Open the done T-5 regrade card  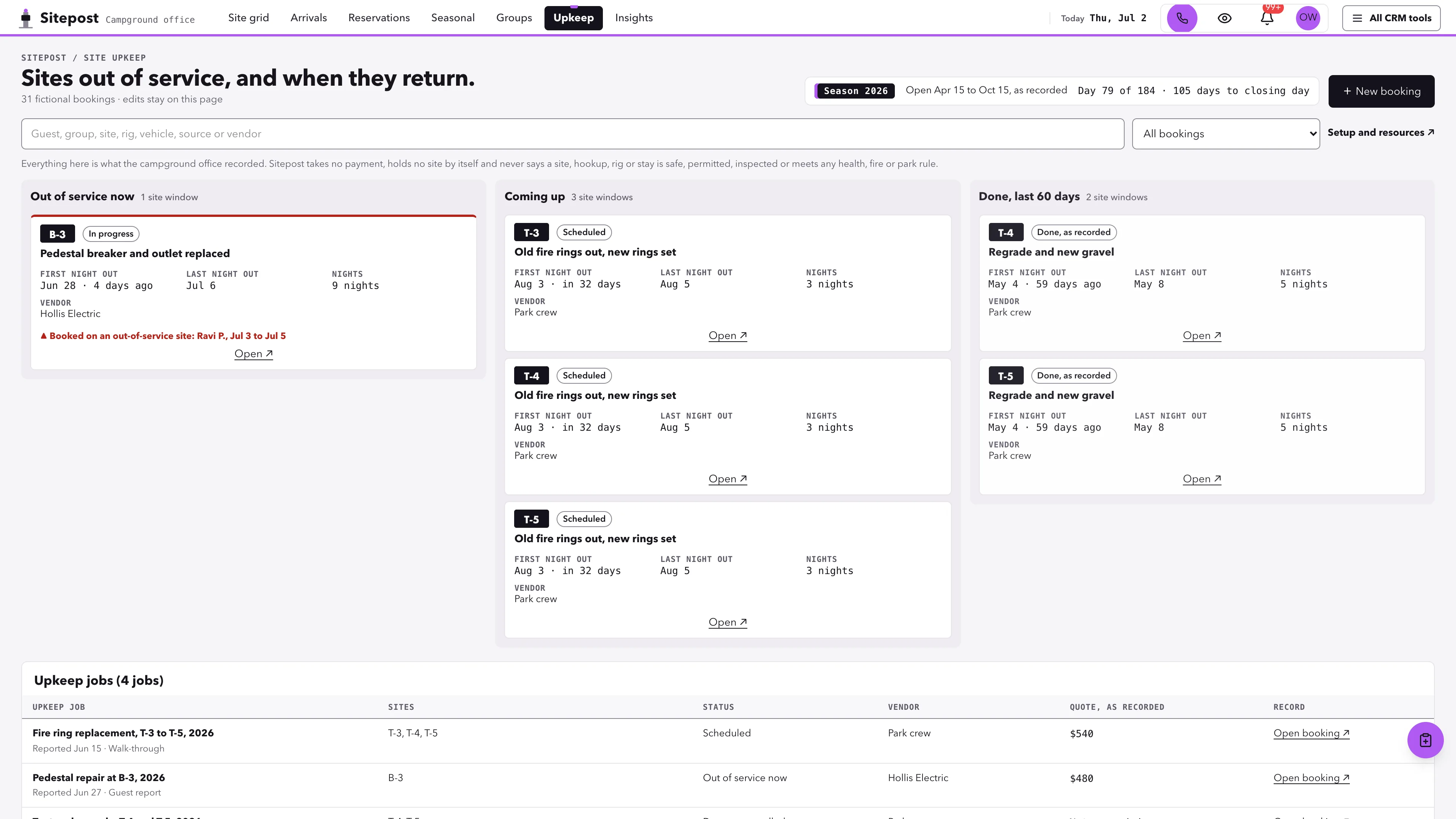click(1202, 479)
